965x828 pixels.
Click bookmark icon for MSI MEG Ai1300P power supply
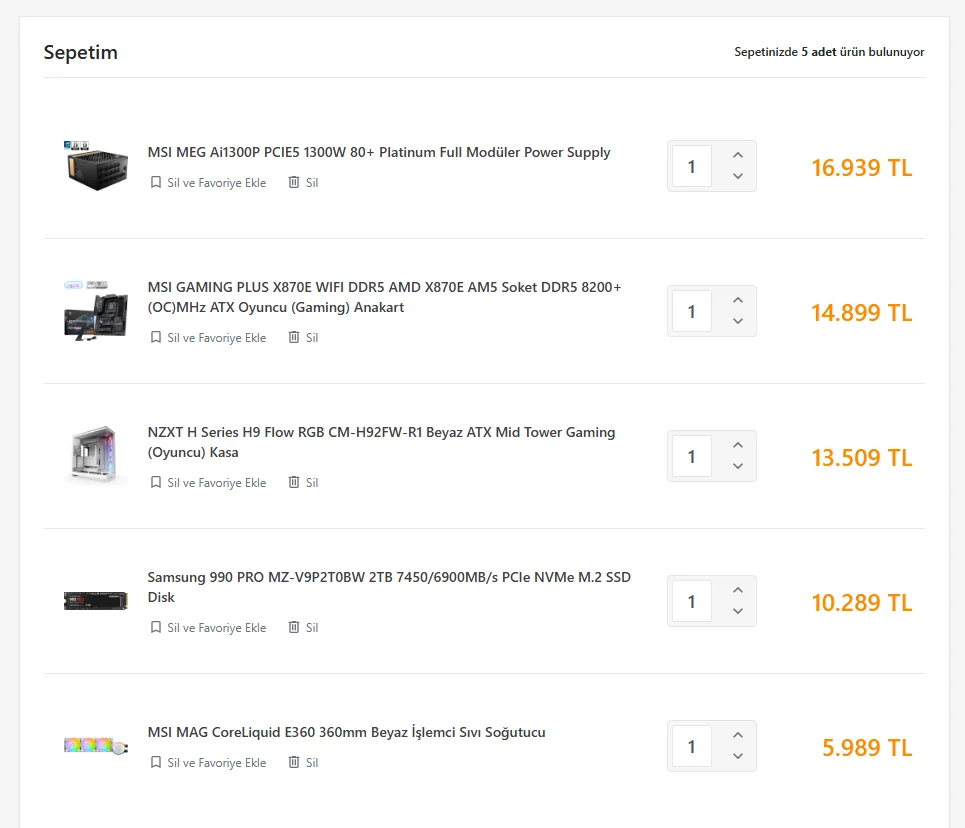(155, 183)
